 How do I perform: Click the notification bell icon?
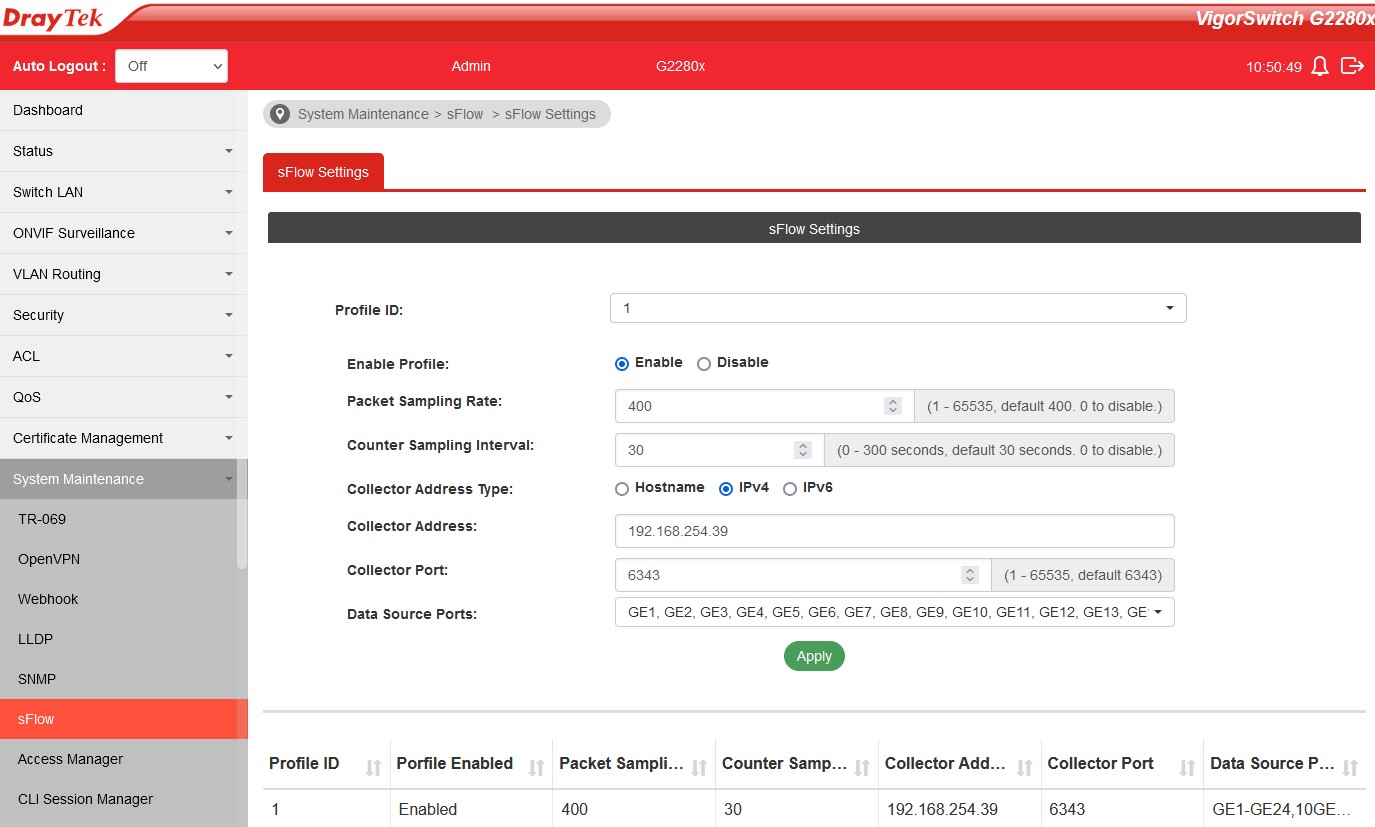1320,66
